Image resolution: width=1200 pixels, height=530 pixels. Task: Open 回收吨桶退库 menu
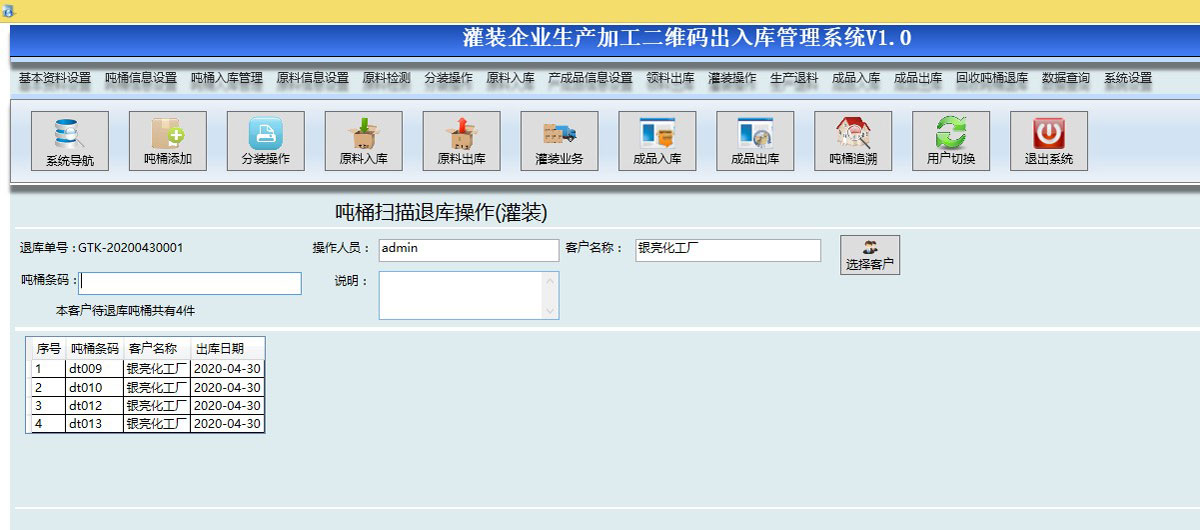(x=992, y=78)
